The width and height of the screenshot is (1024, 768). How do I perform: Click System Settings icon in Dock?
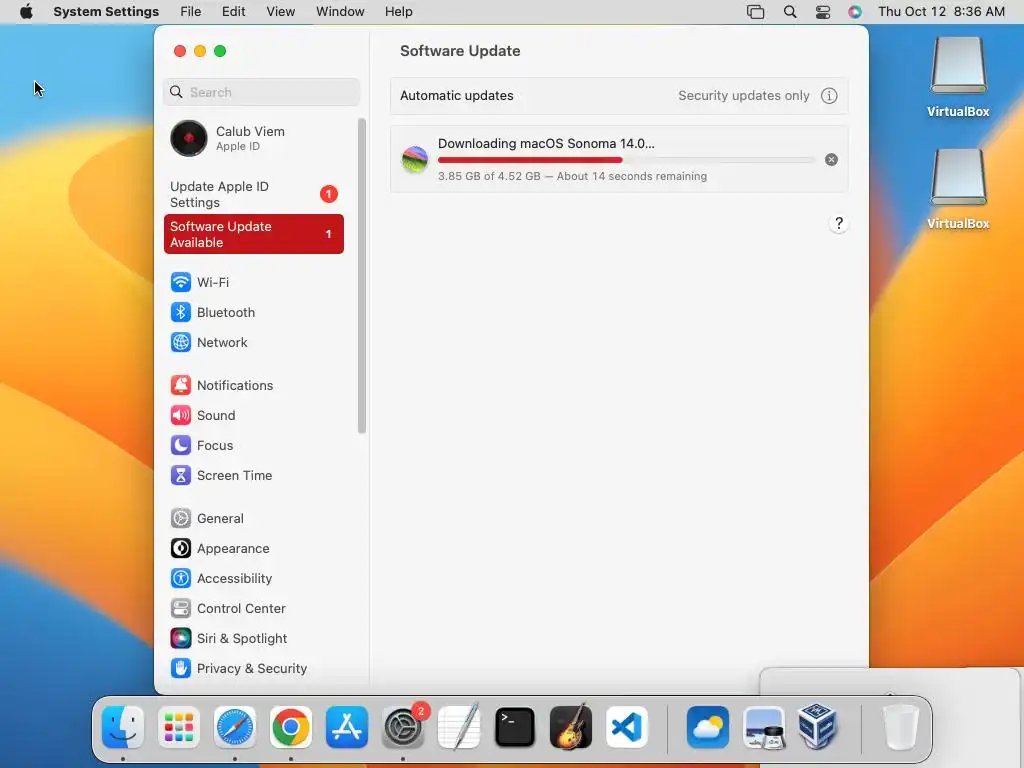[x=403, y=727]
